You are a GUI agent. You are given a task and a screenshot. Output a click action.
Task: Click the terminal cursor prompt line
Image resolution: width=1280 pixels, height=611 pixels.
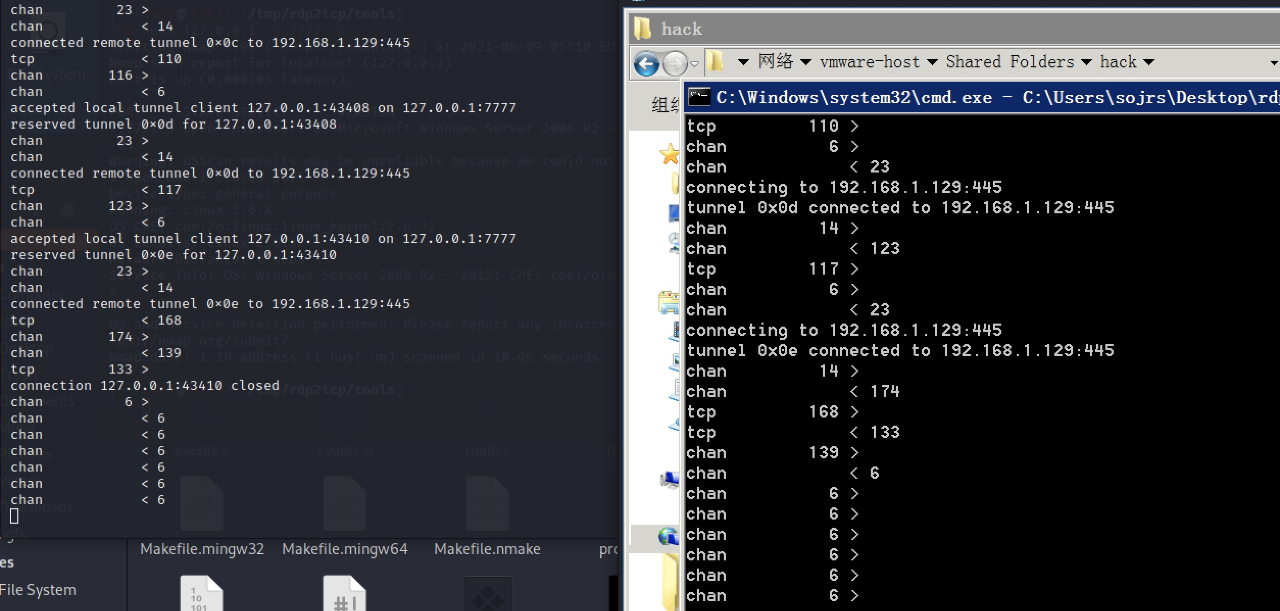14,516
